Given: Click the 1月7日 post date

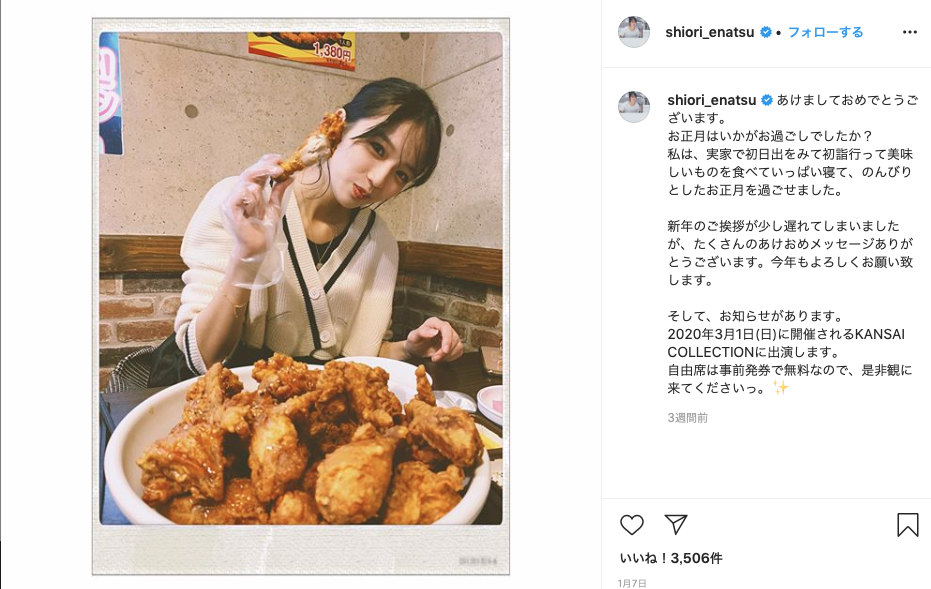Looking at the screenshot, I should coord(632,583).
